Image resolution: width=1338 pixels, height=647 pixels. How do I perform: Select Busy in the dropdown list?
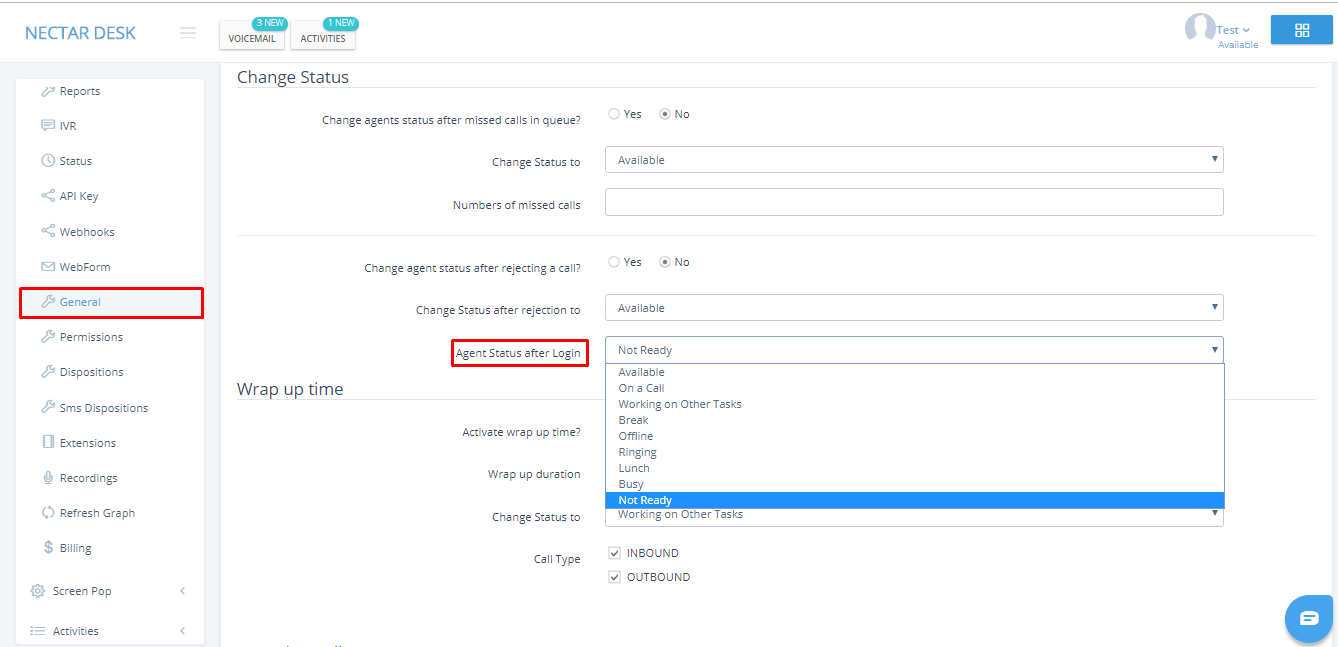[x=914, y=484]
